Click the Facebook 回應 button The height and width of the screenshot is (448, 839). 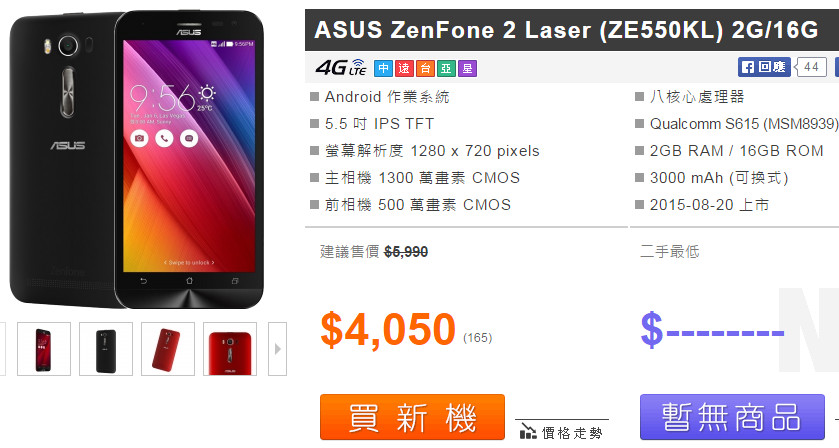pos(764,67)
